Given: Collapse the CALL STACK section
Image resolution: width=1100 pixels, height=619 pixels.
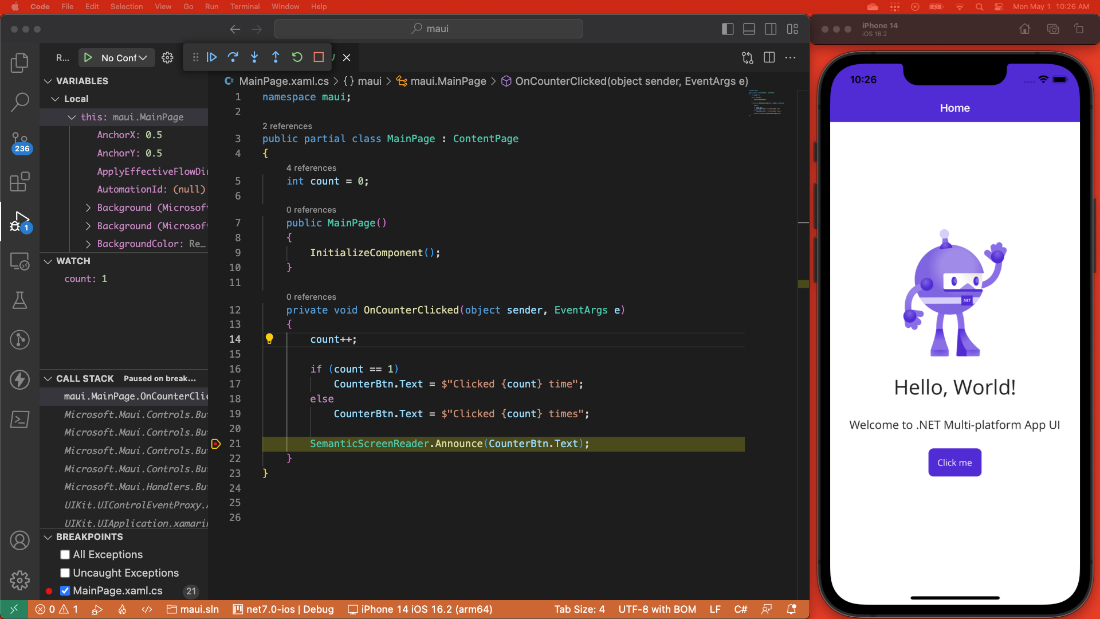Looking at the screenshot, I should tap(48, 378).
